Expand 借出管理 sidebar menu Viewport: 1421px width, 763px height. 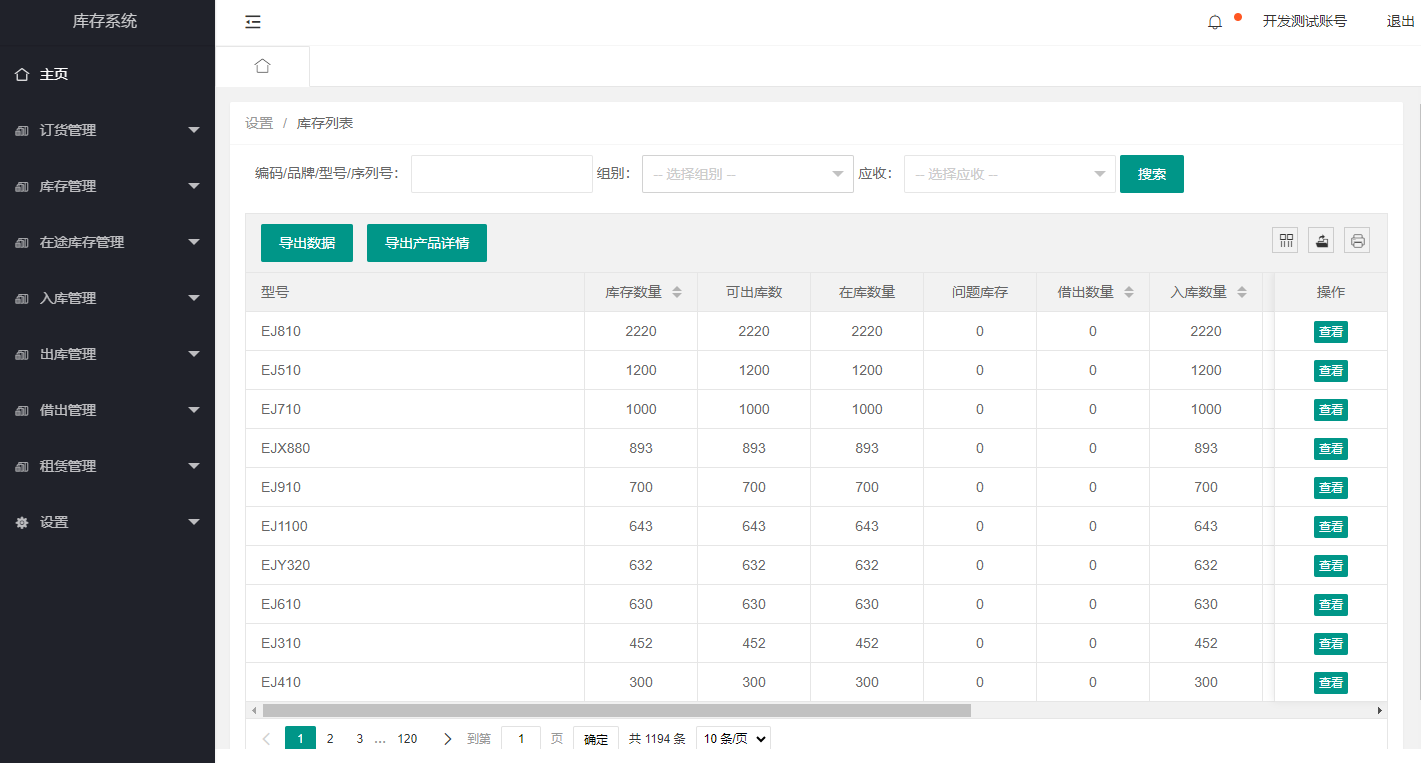107,410
